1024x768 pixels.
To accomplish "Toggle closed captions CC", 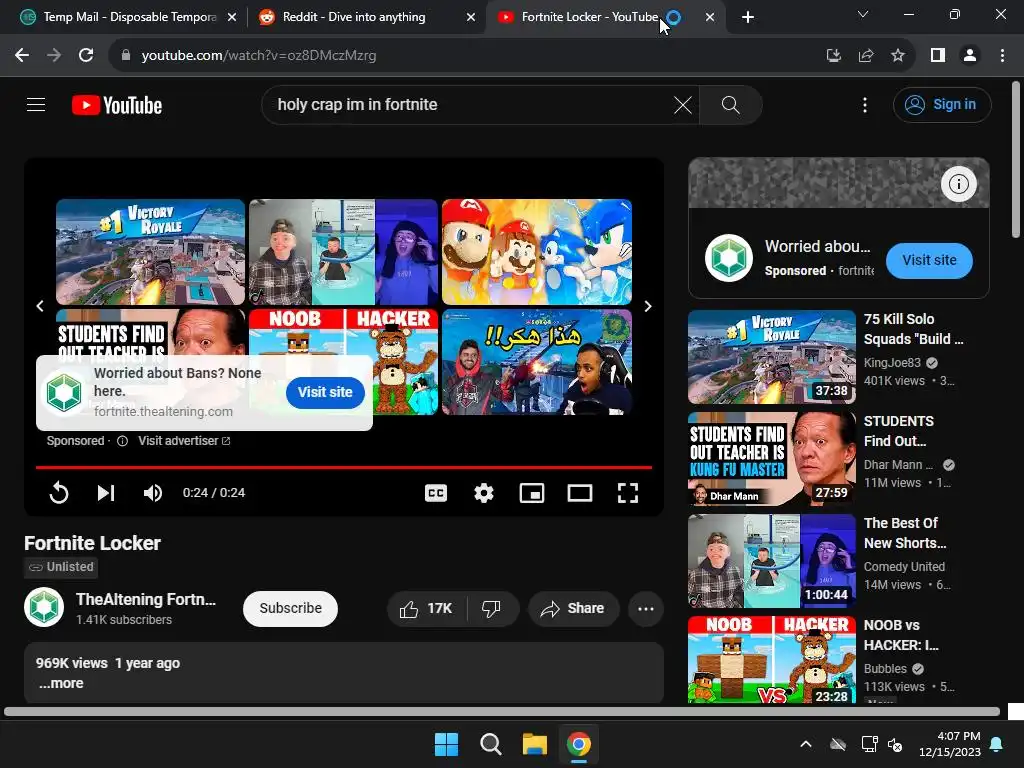I will [x=436, y=492].
